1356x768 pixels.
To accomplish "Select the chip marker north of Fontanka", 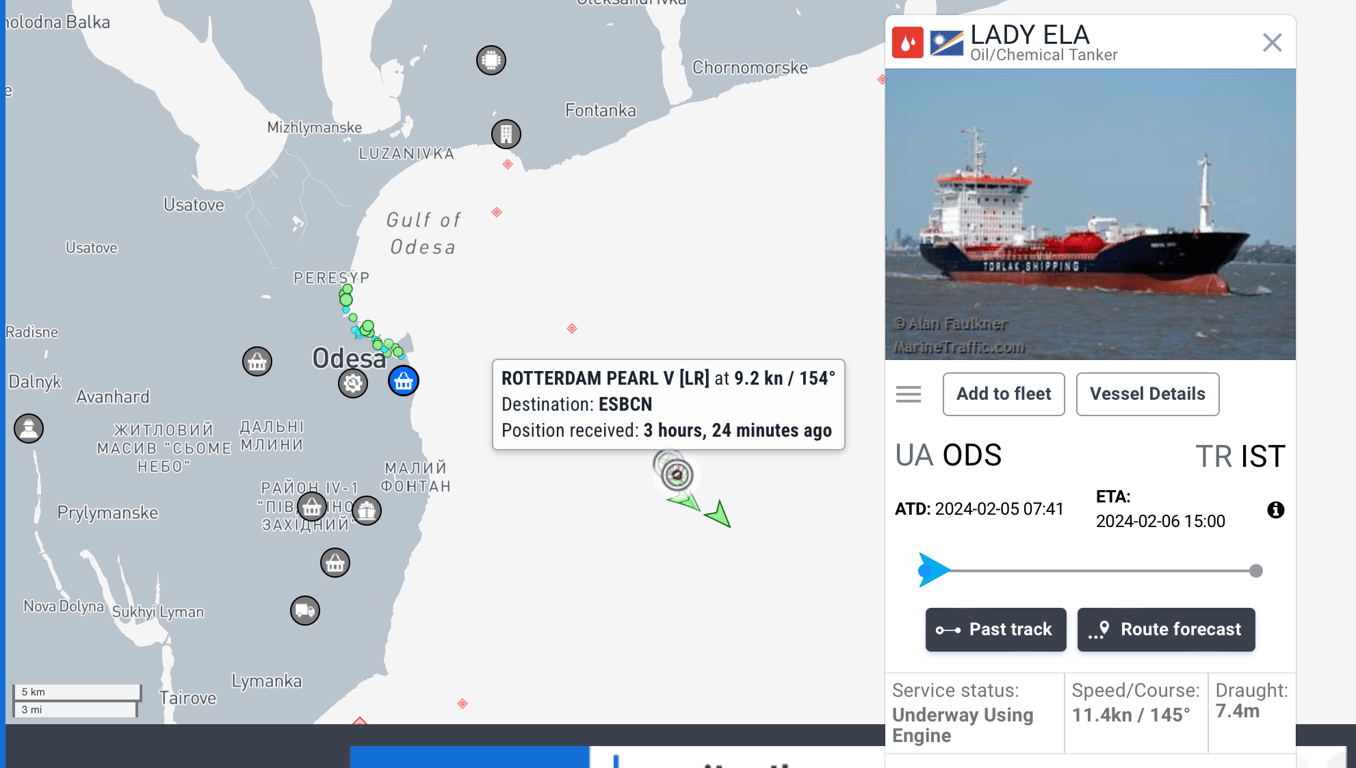I will tap(491, 60).
